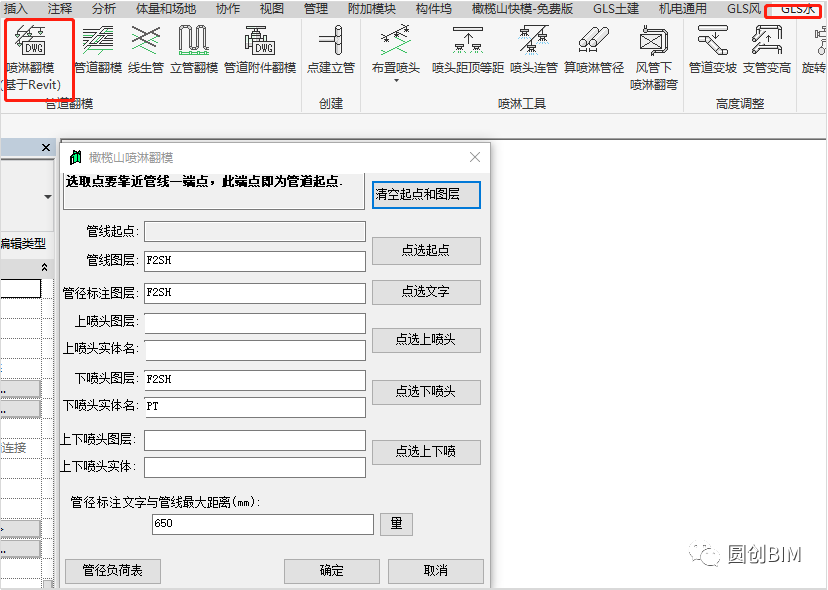Open the 附加模块 ribbon tab

tap(372, 8)
